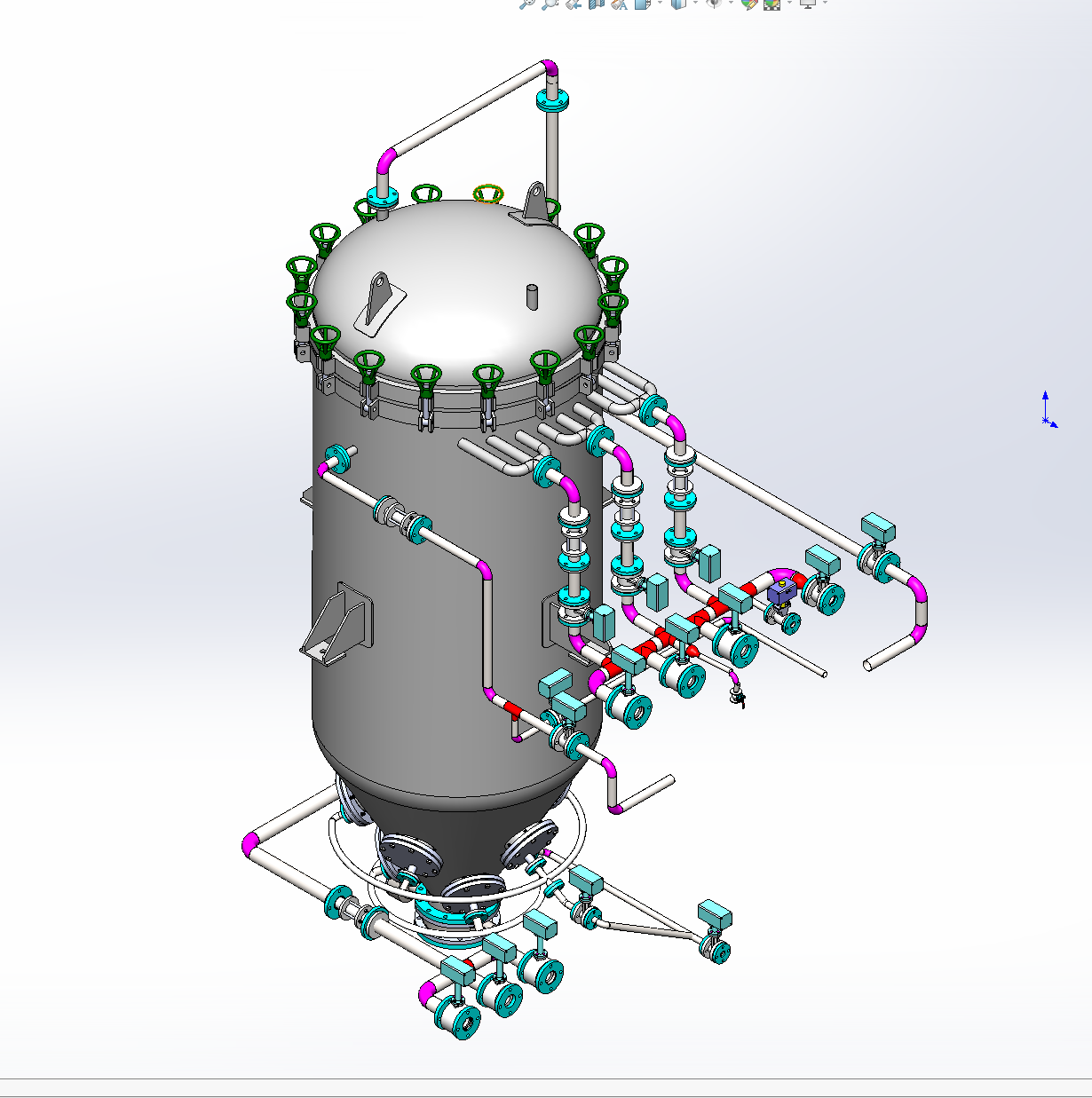Open View Settings monitor icon

coord(808,4)
